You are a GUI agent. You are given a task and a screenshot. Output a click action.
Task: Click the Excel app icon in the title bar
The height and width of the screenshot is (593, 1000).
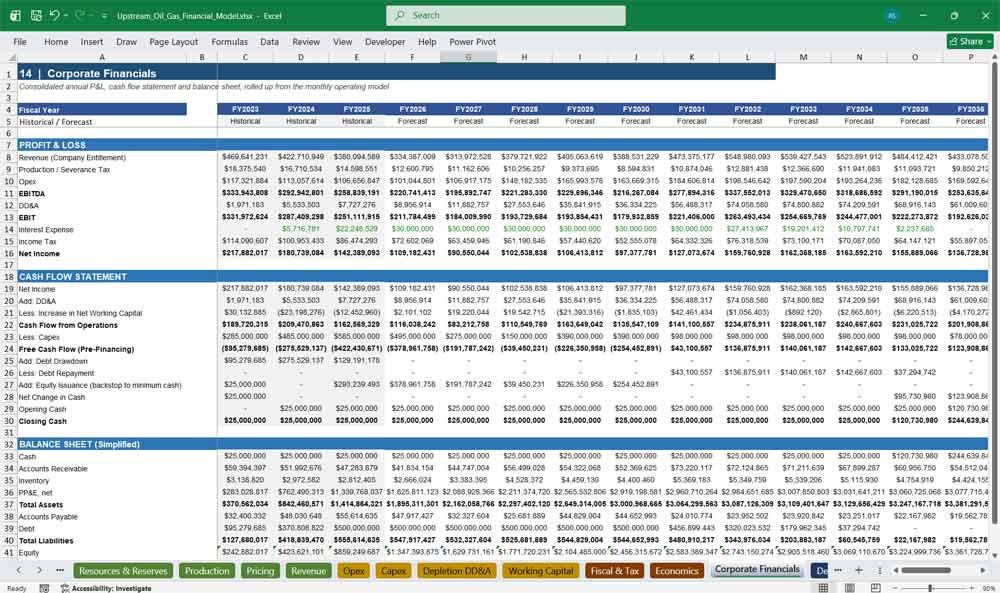point(15,15)
